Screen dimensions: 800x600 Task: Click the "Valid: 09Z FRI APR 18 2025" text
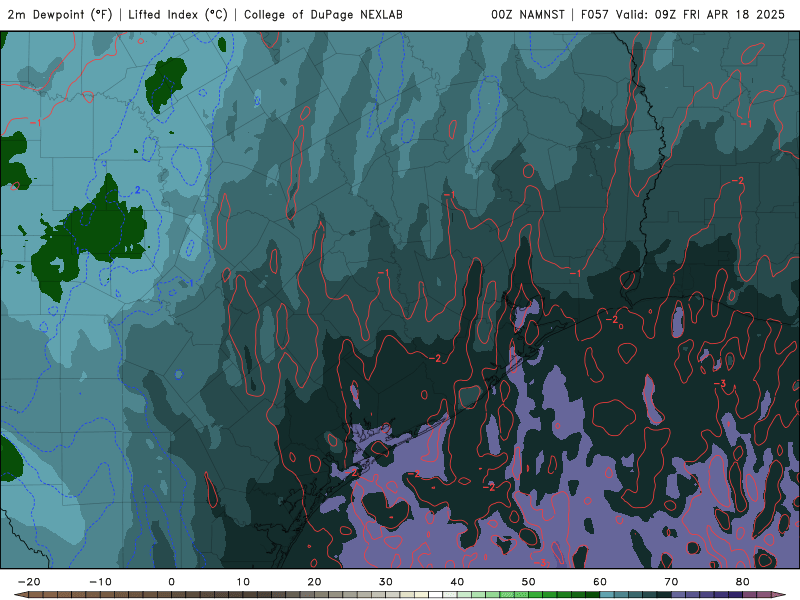tap(701, 15)
